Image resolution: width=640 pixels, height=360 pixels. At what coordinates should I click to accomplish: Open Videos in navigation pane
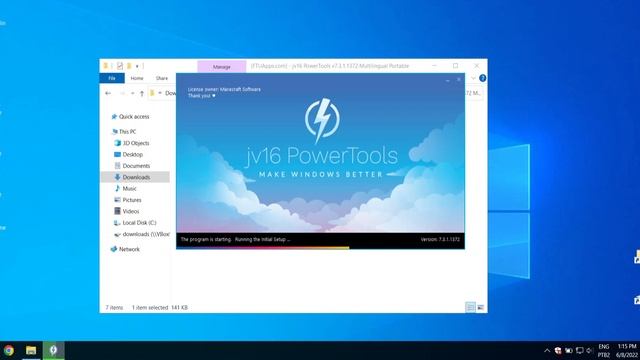point(131,211)
